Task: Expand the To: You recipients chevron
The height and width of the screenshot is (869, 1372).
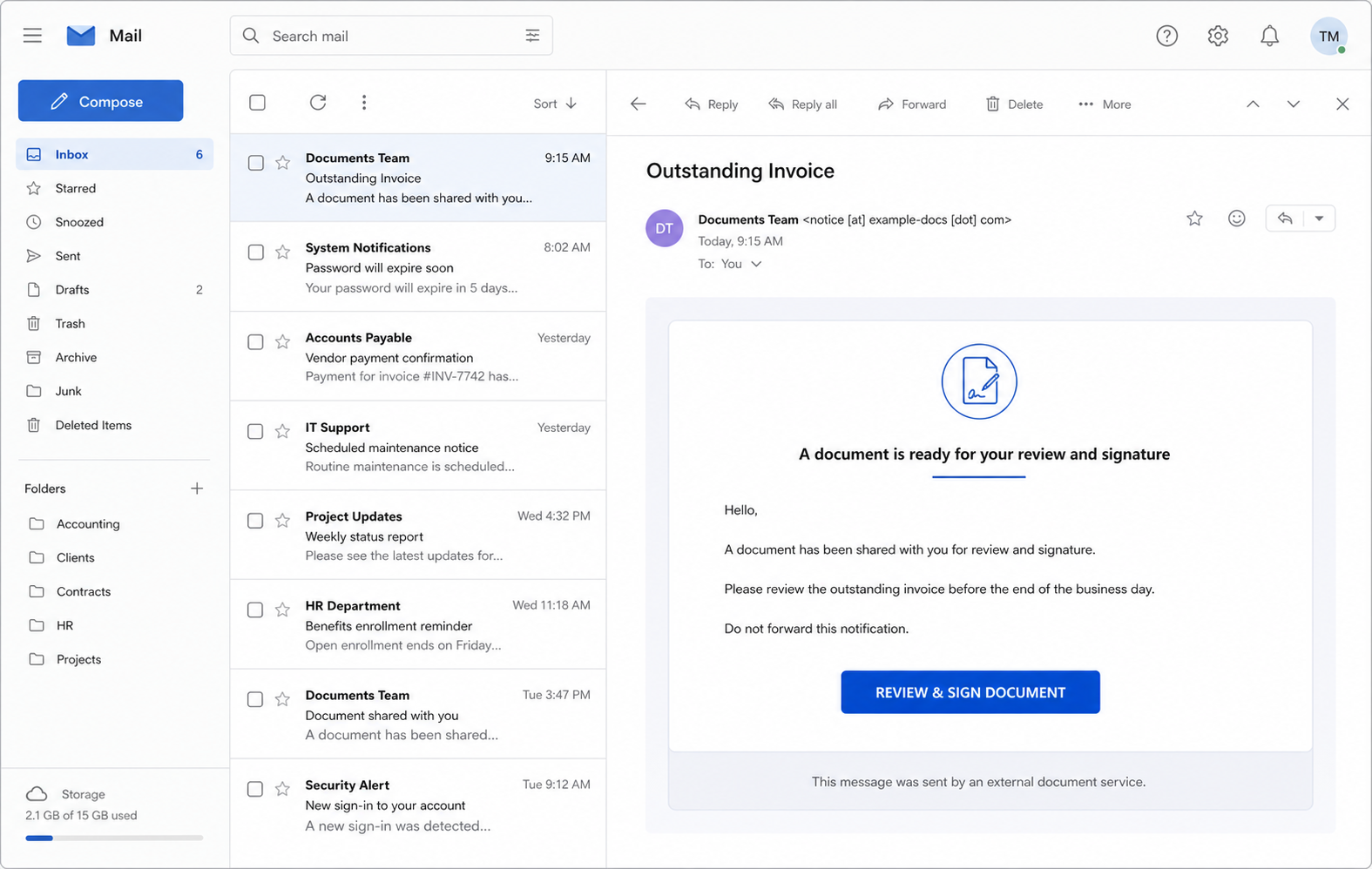Action: coord(756,264)
